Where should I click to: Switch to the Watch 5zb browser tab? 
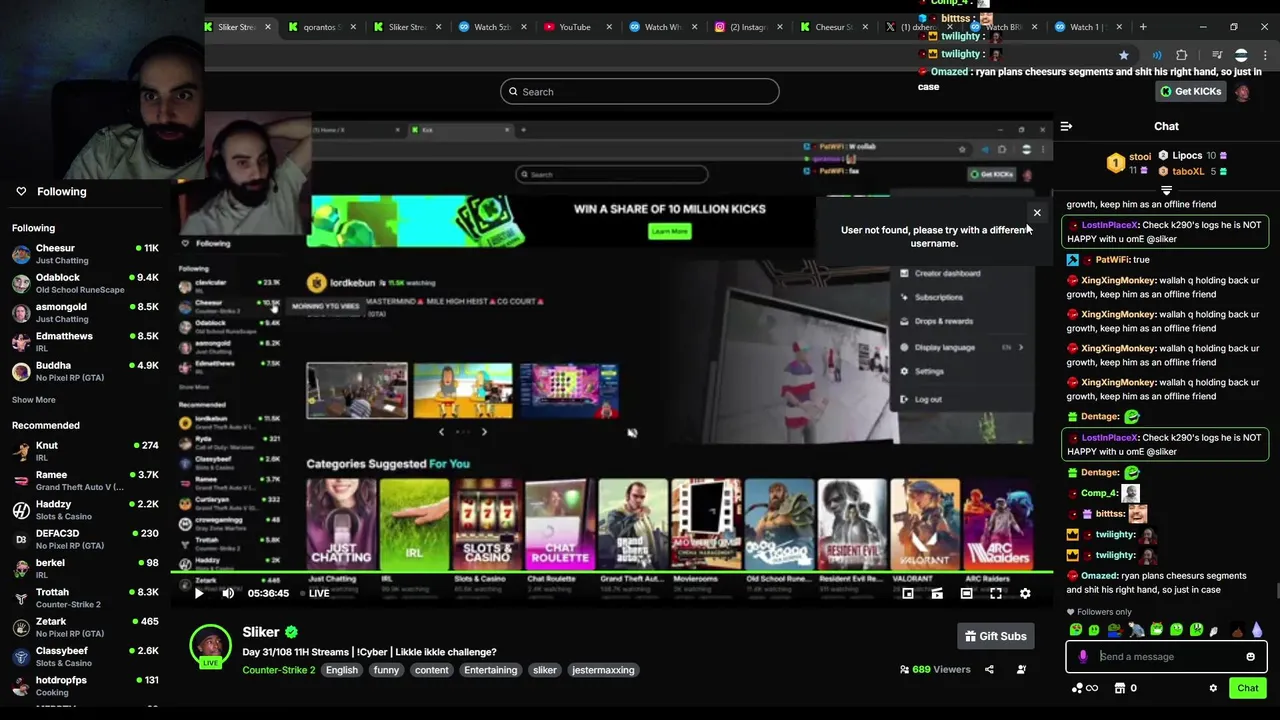pos(490,27)
